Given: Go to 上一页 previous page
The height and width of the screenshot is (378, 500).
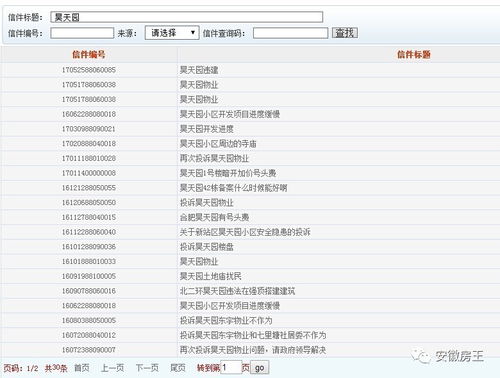Looking at the screenshot, I should 112,368.
